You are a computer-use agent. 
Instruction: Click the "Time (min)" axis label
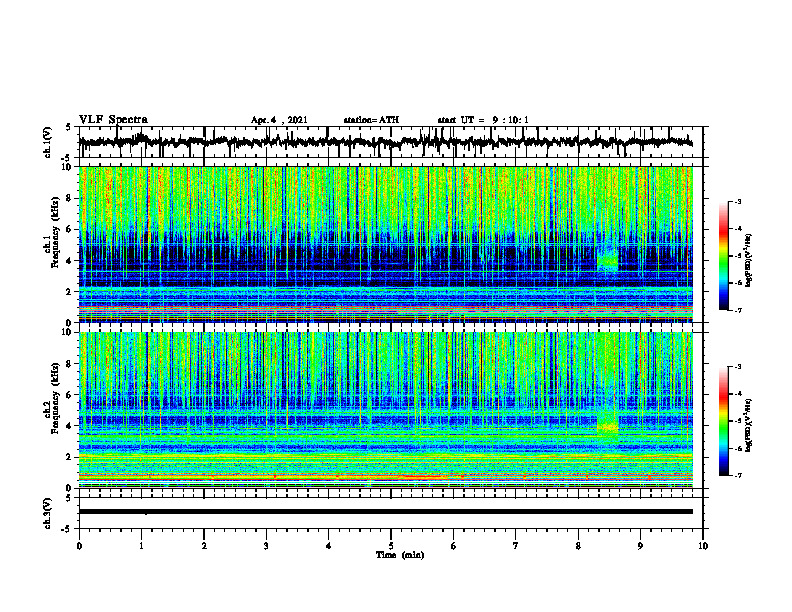click(400, 555)
